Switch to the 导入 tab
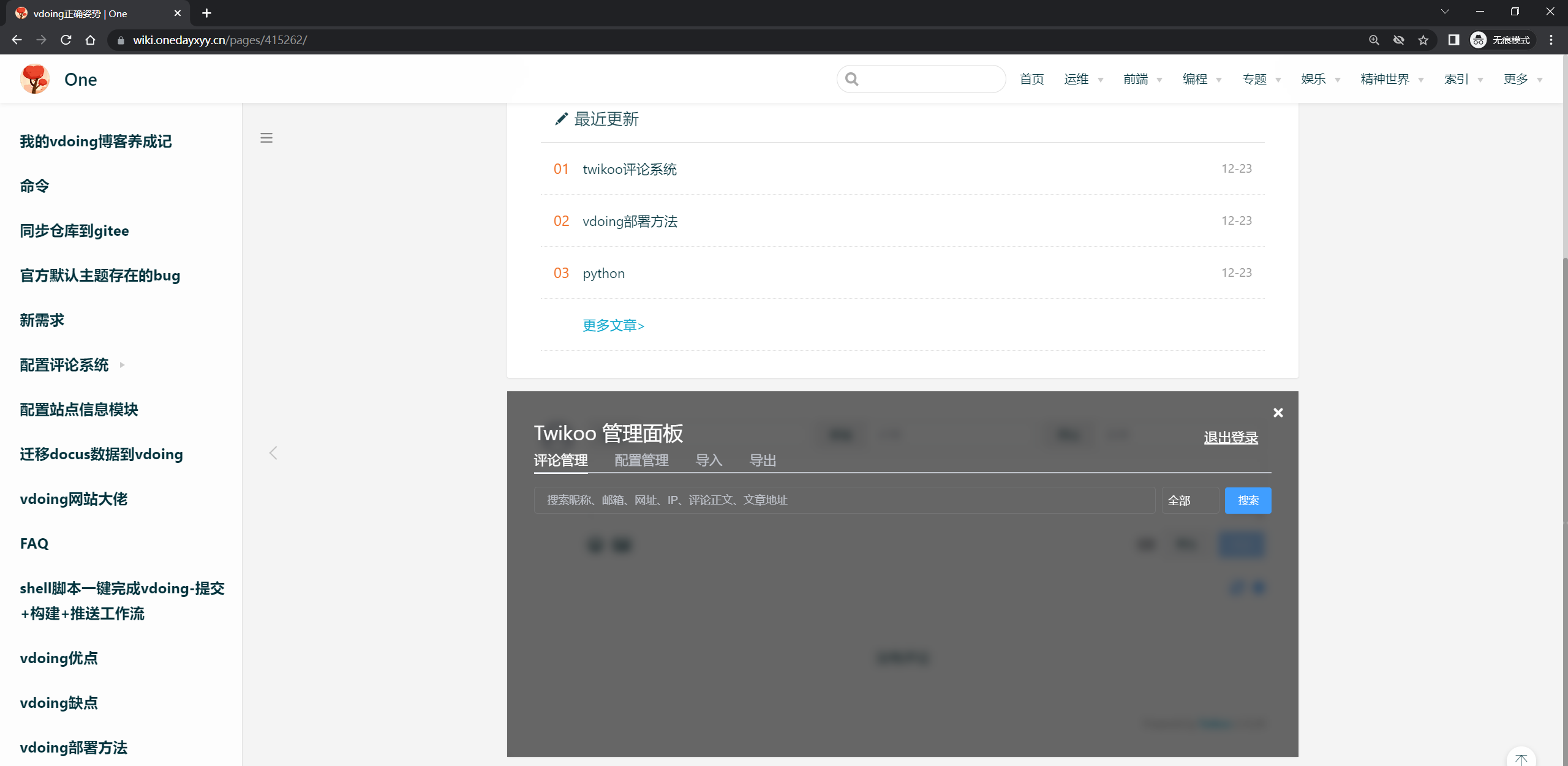This screenshot has width=1568, height=766. (709, 460)
